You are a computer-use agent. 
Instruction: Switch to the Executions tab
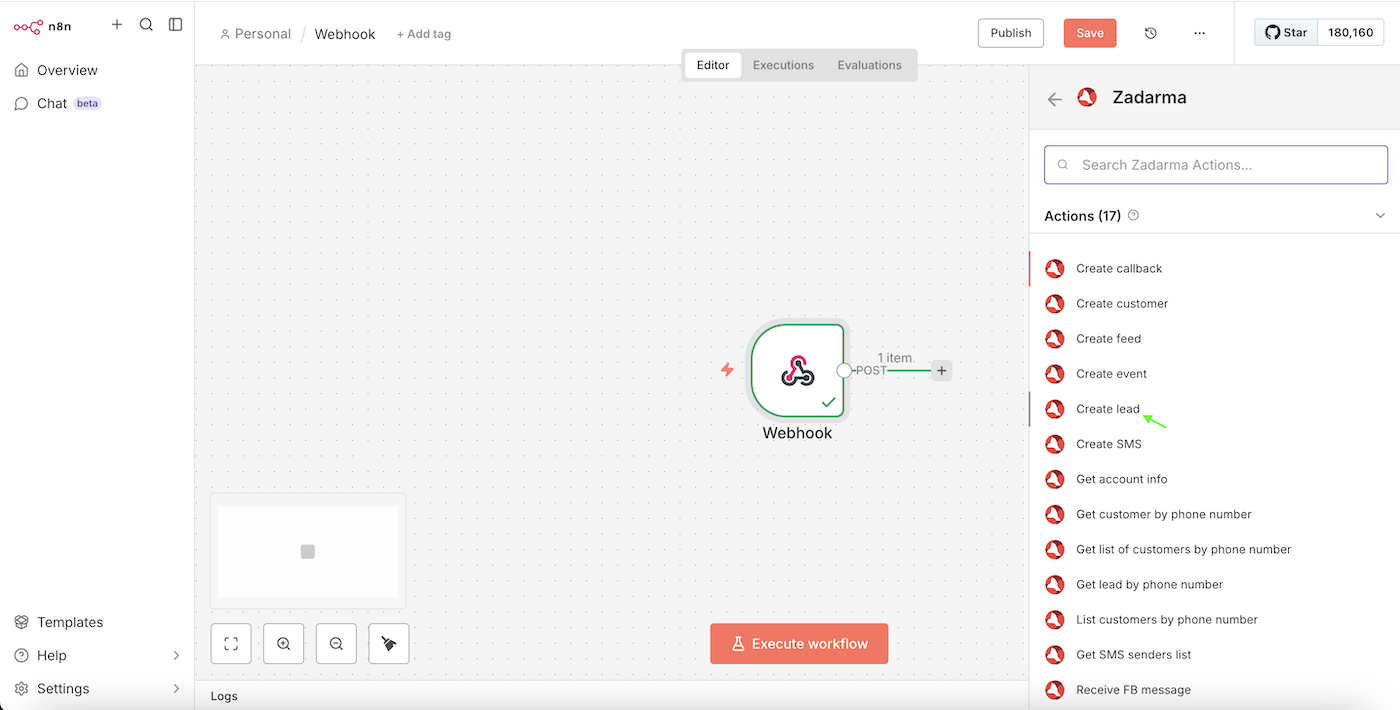(783, 65)
